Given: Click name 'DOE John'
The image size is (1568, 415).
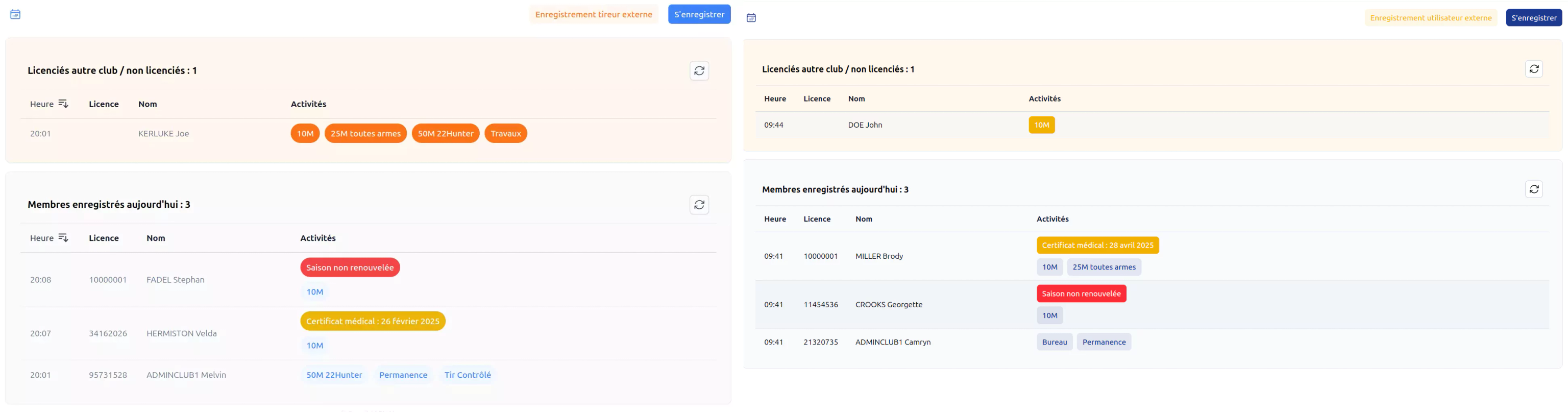Looking at the screenshot, I should [x=865, y=125].
